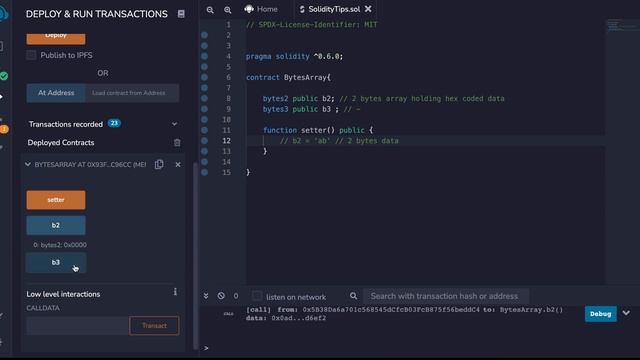
Task: Click the terminal command prompt
Action: [206, 348]
